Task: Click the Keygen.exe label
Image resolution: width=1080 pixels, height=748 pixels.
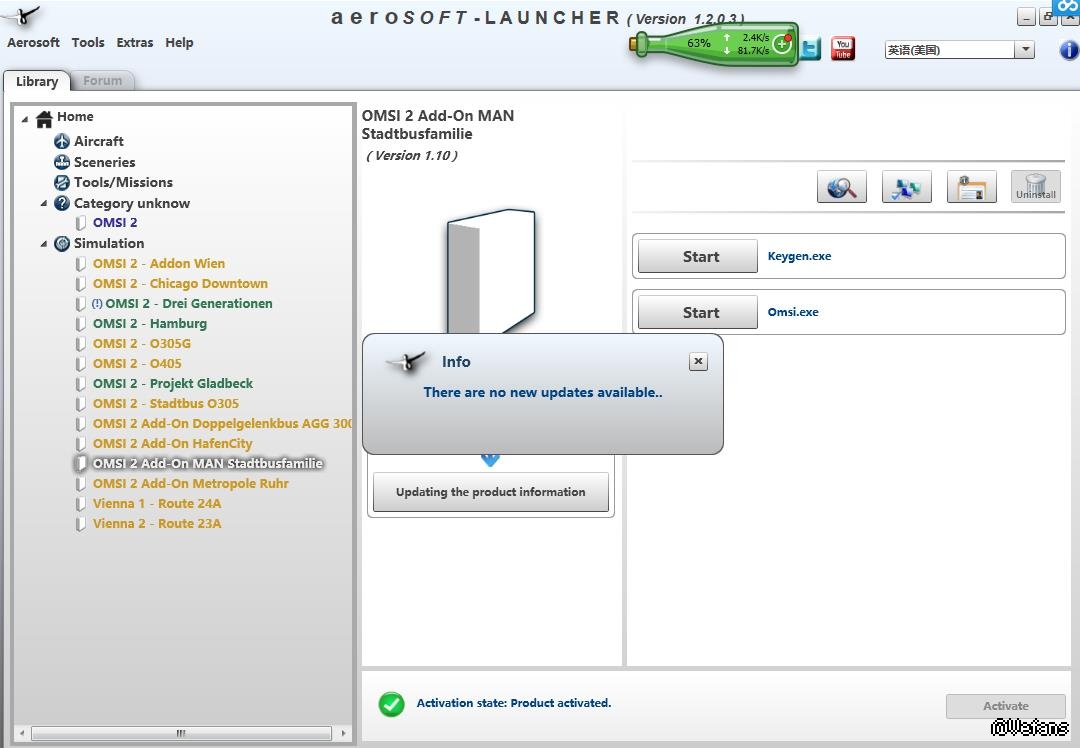Action: point(799,256)
